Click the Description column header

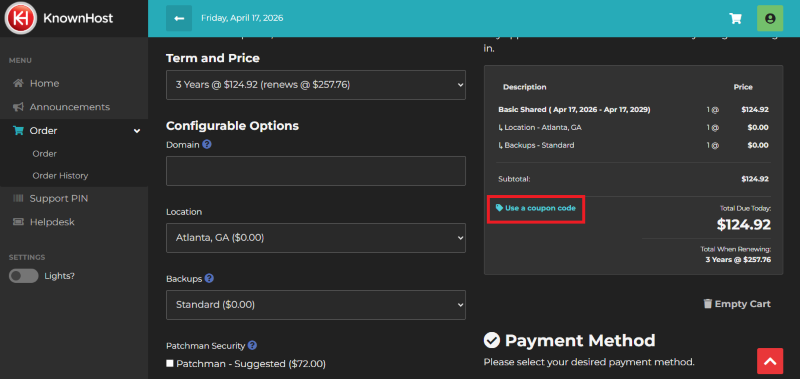pyautogui.click(x=524, y=87)
